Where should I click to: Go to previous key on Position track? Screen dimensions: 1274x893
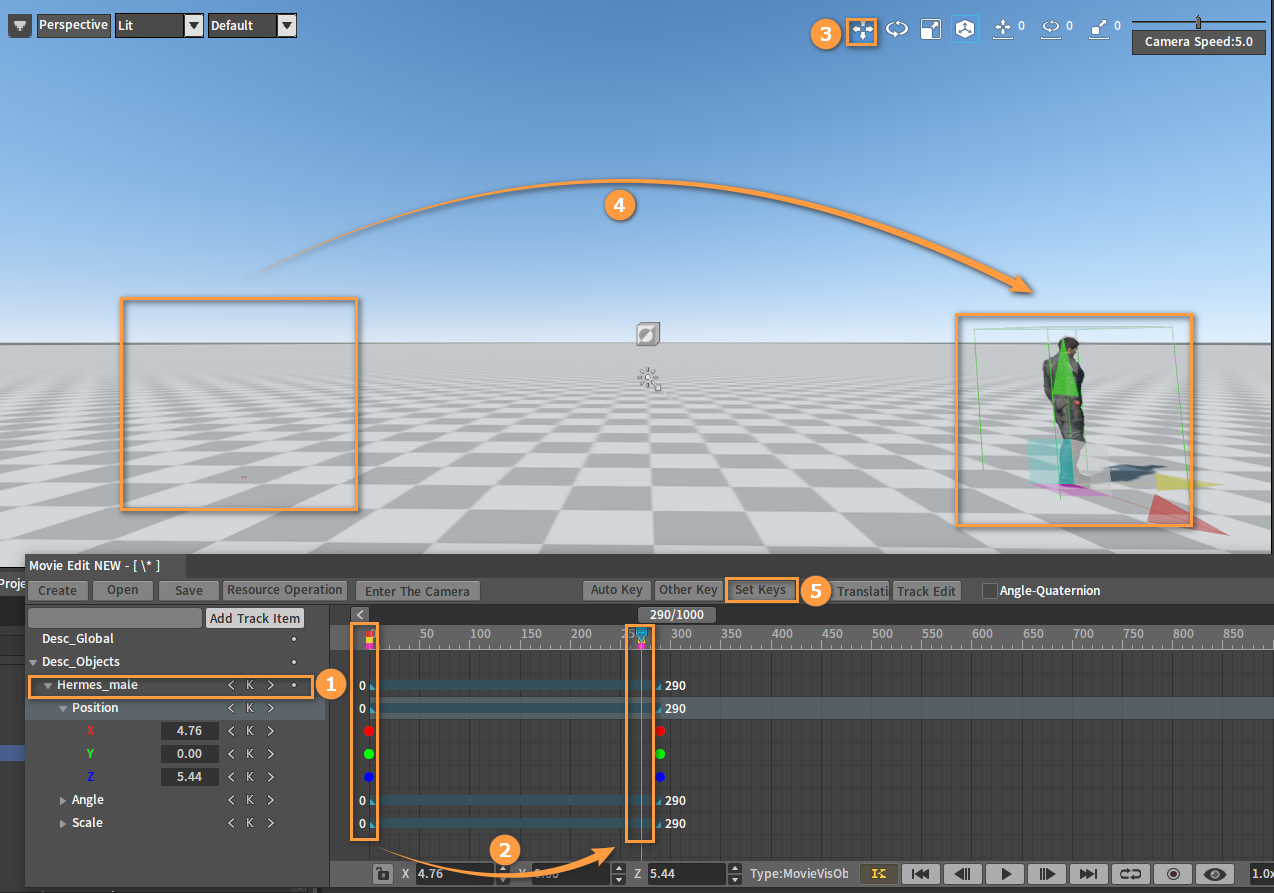[232, 709]
